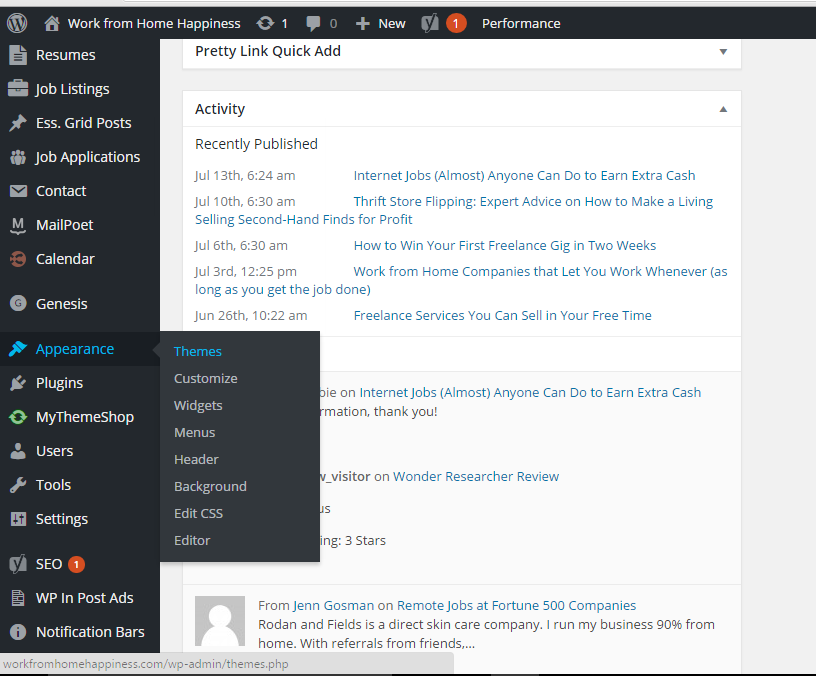The image size is (816, 676).
Task: Click the Yoast notification badge in toolbar
Action: point(455,23)
